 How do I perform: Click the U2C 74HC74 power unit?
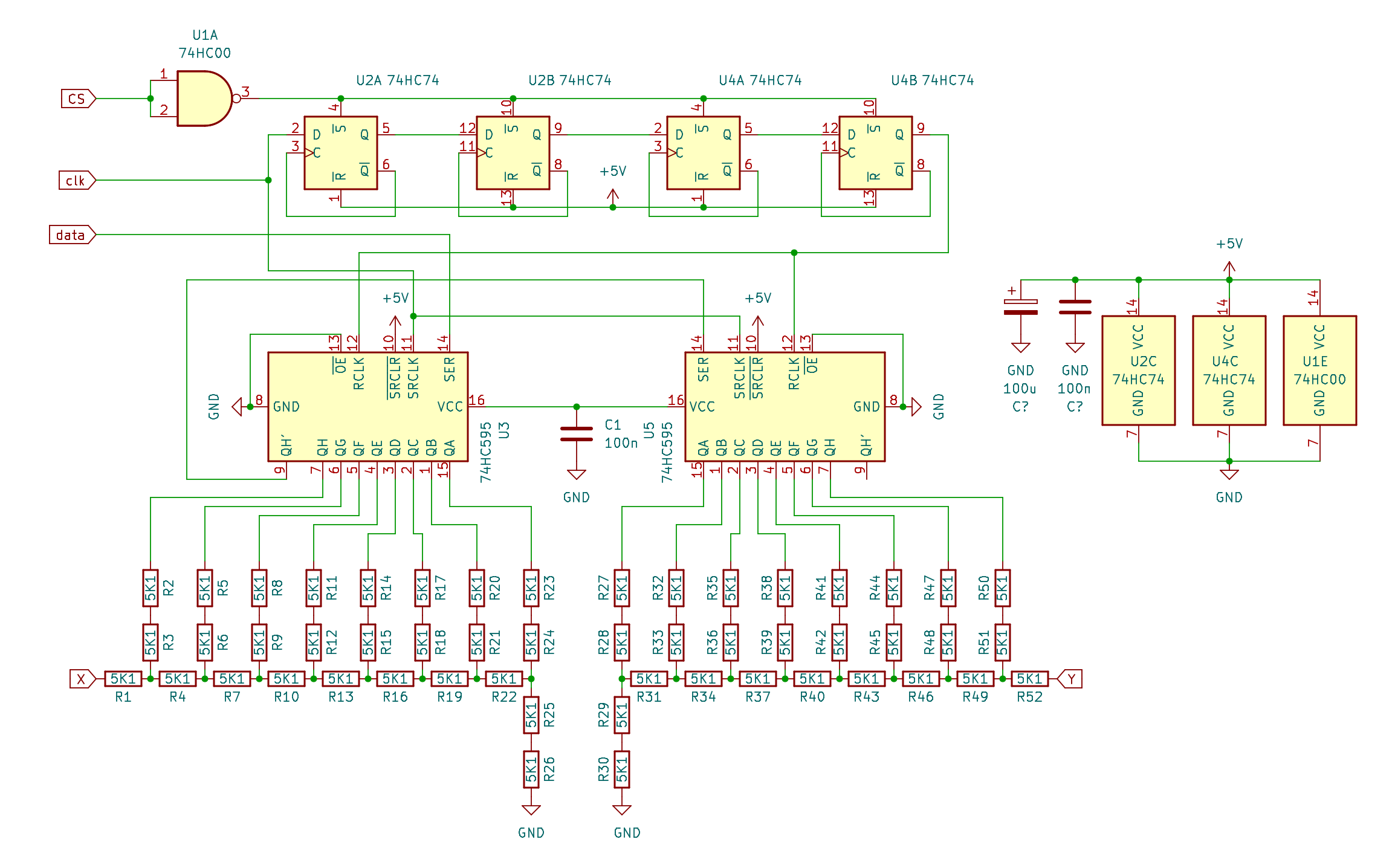point(1138,371)
